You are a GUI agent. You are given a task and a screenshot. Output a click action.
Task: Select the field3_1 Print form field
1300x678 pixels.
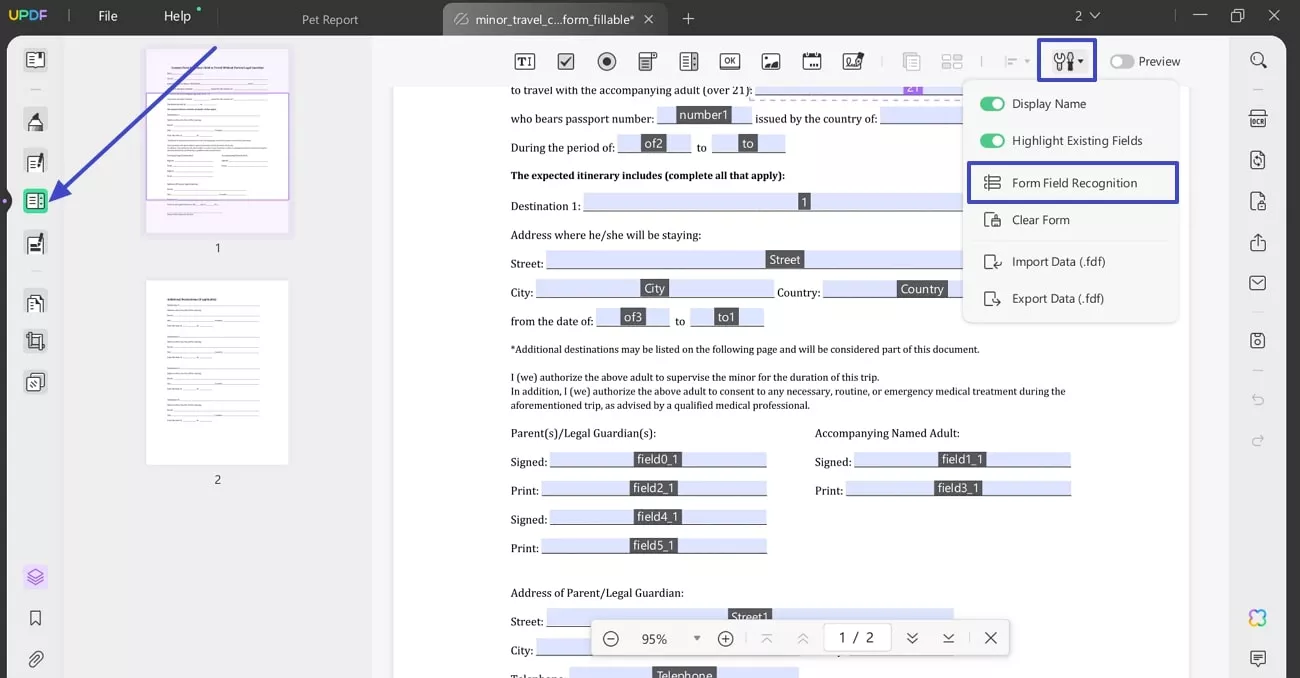958,488
